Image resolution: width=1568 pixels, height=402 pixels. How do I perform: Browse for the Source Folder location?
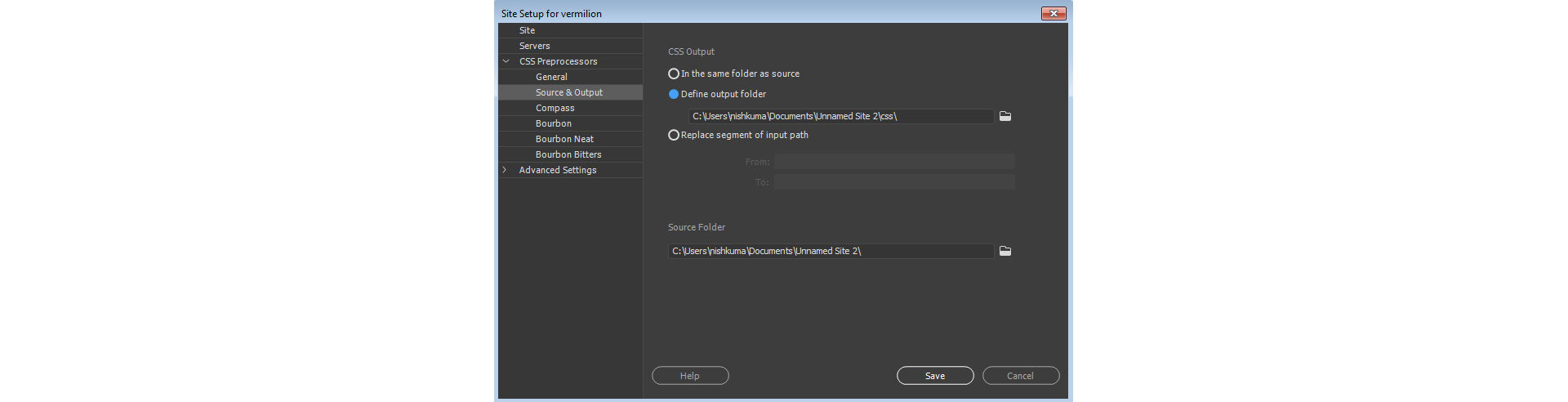1005,251
